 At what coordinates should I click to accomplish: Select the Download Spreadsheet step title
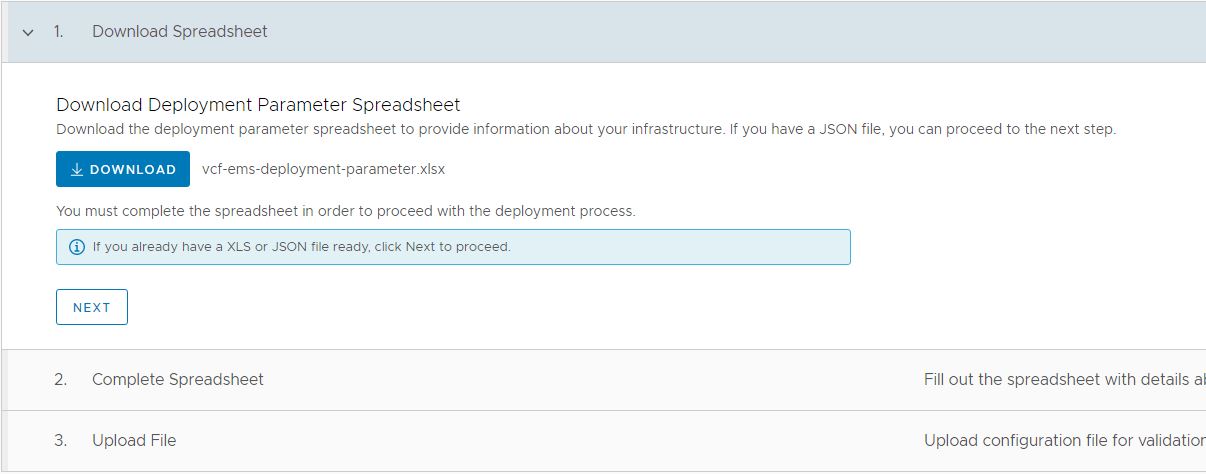point(180,31)
